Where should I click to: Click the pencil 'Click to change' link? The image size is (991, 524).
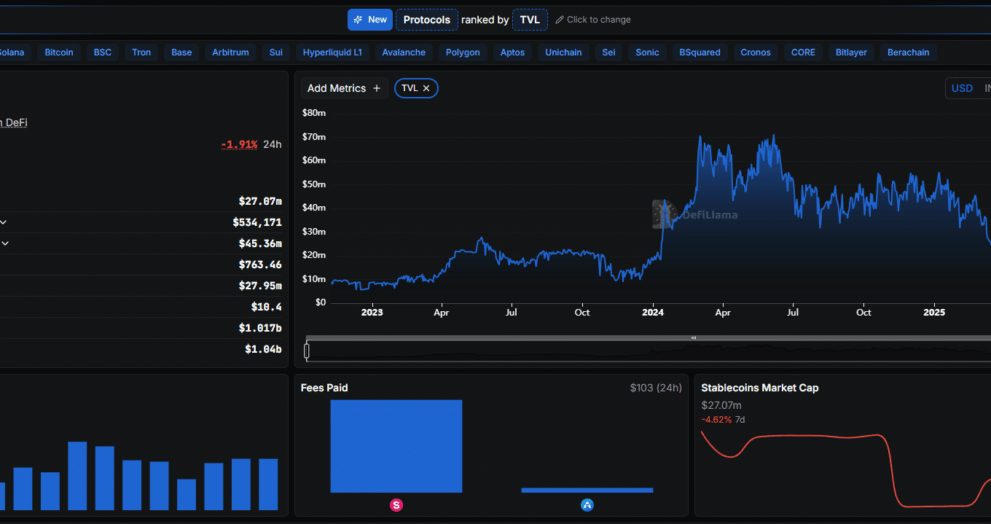tap(593, 20)
